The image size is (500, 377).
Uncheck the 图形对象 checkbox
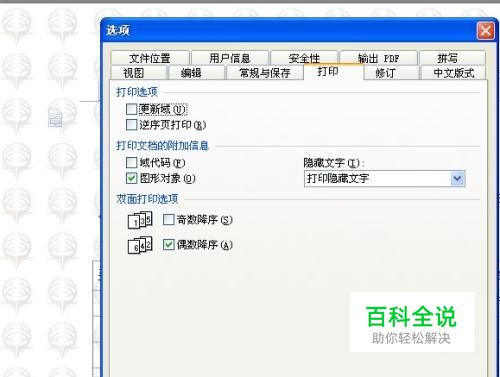click(x=131, y=178)
